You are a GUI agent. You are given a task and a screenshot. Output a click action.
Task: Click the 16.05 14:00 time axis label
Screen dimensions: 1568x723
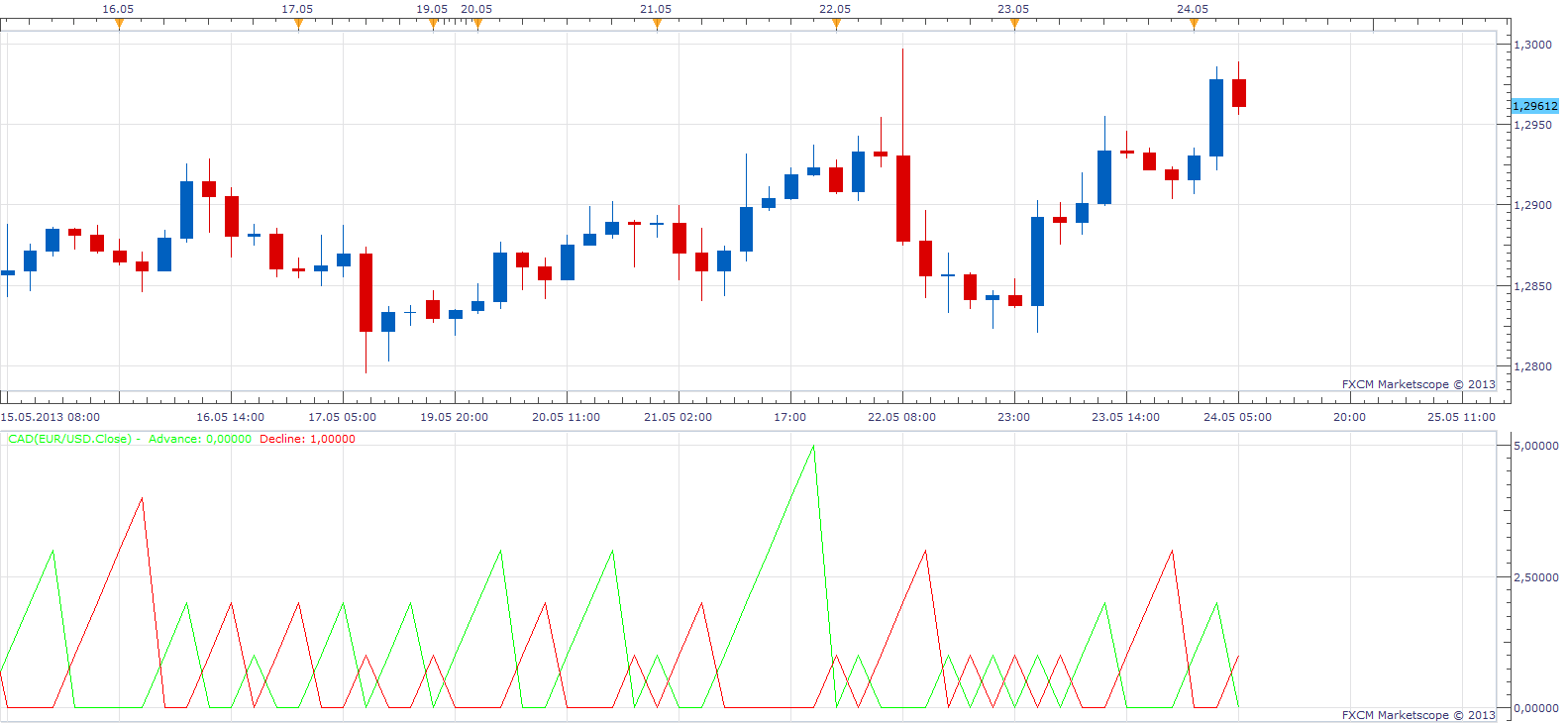(x=231, y=417)
